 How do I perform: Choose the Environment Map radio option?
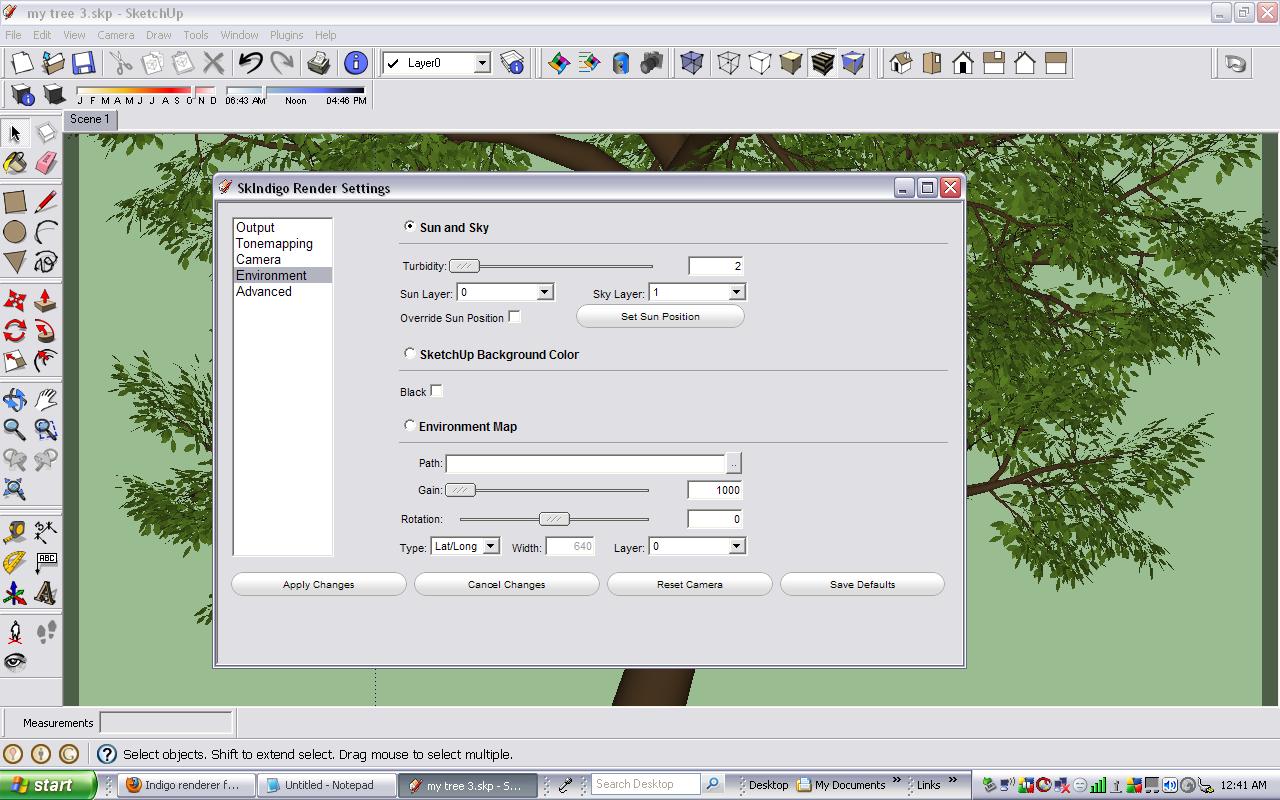point(409,426)
